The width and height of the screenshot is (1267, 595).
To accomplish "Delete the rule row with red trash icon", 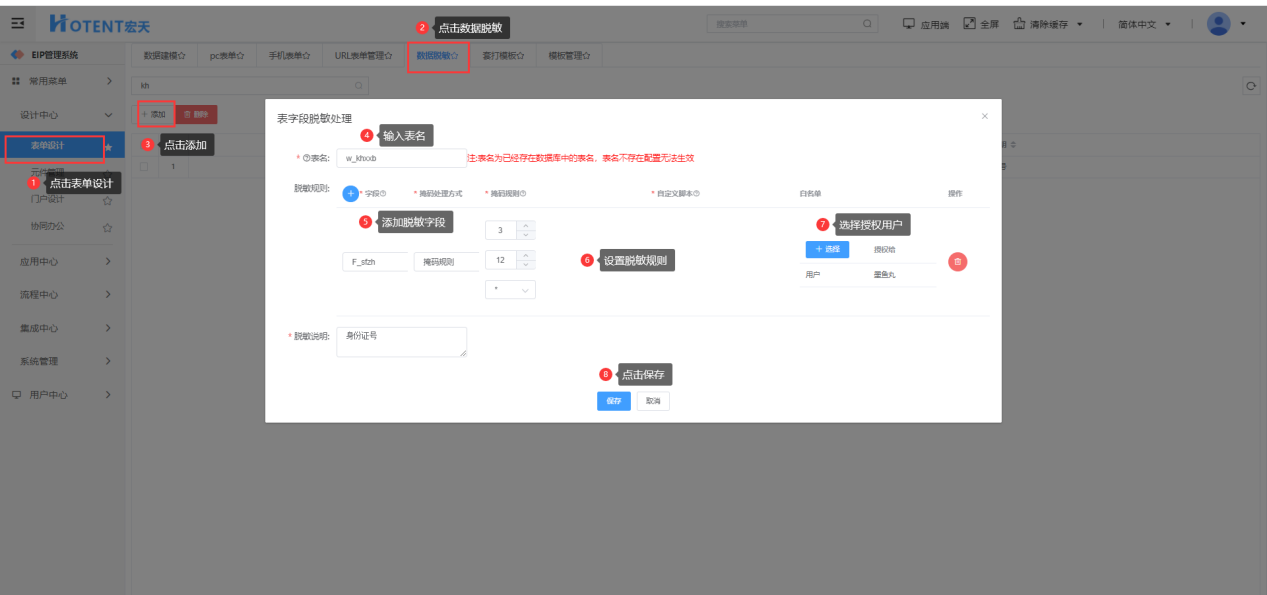I will click(x=958, y=261).
